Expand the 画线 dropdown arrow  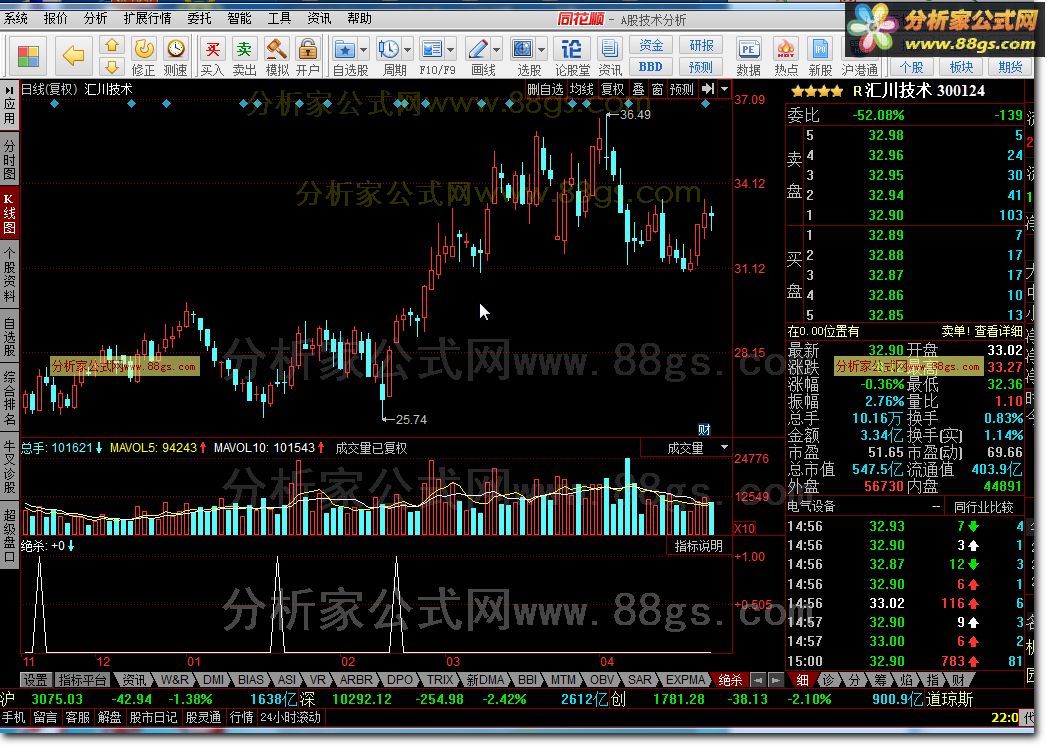(x=496, y=49)
